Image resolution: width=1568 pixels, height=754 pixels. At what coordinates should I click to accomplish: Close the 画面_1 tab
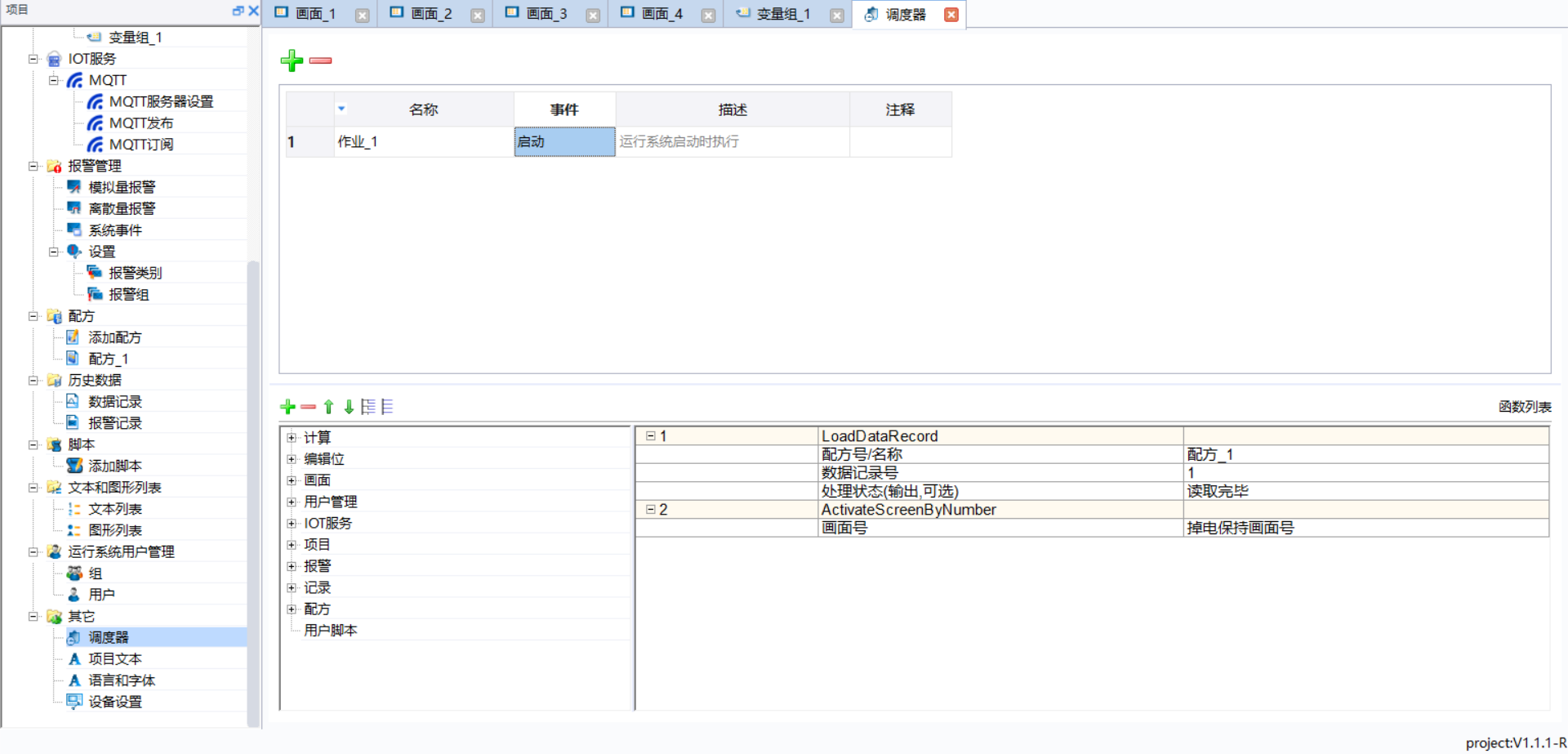click(x=363, y=16)
